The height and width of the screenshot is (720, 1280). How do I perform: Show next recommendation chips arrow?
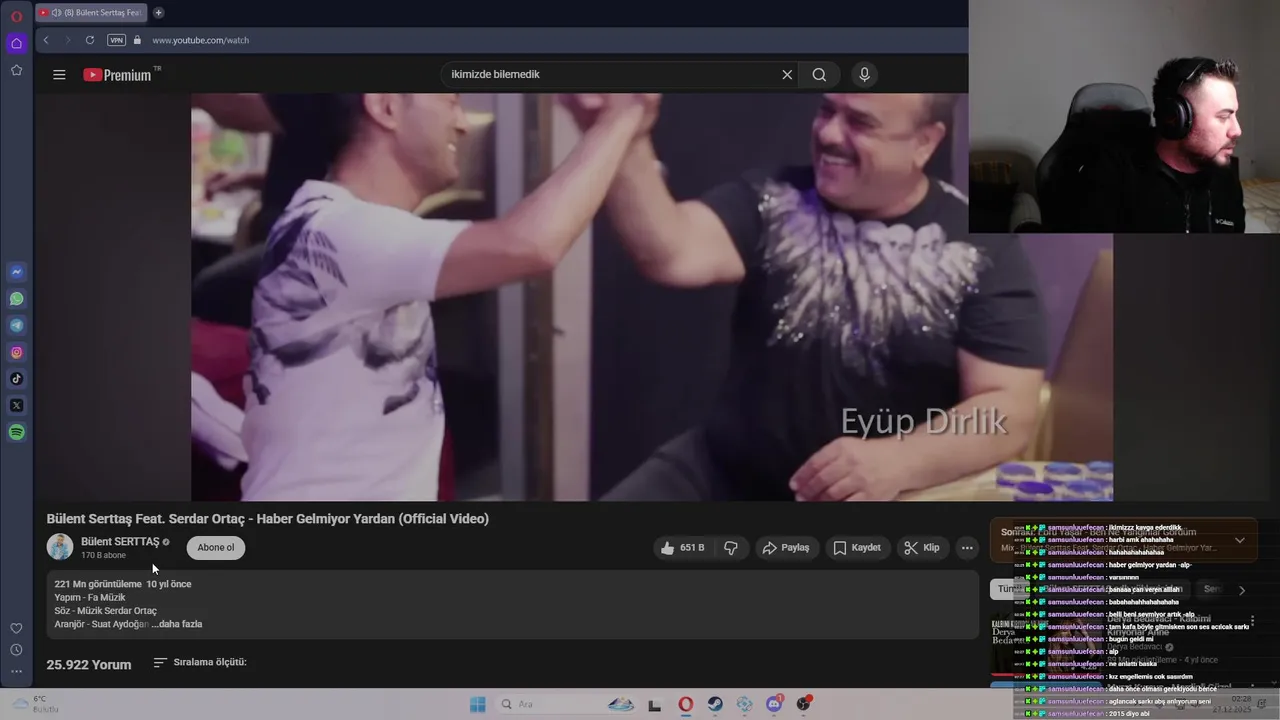click(1242, 590)
